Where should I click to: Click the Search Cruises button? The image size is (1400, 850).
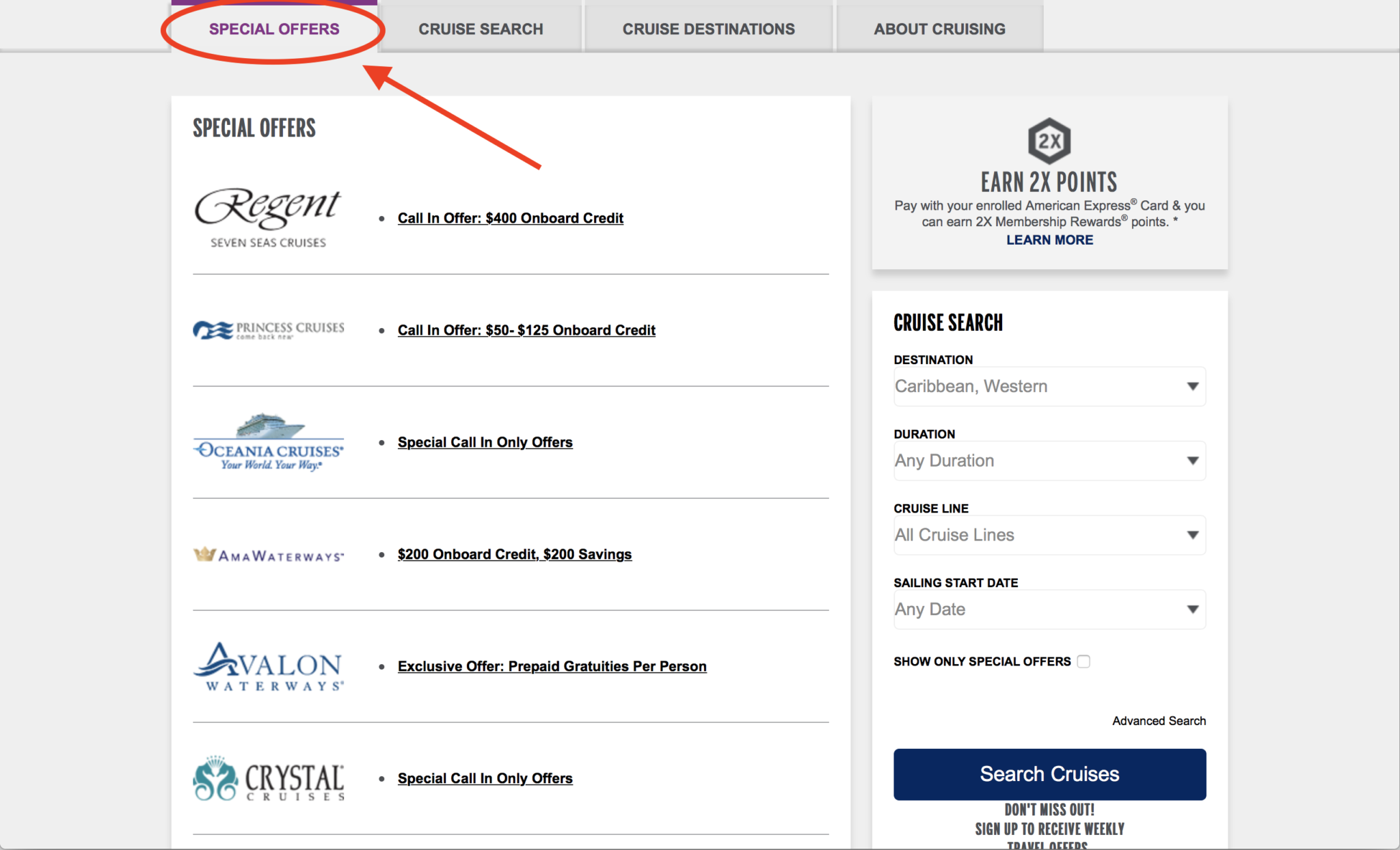click(1049, 774)
